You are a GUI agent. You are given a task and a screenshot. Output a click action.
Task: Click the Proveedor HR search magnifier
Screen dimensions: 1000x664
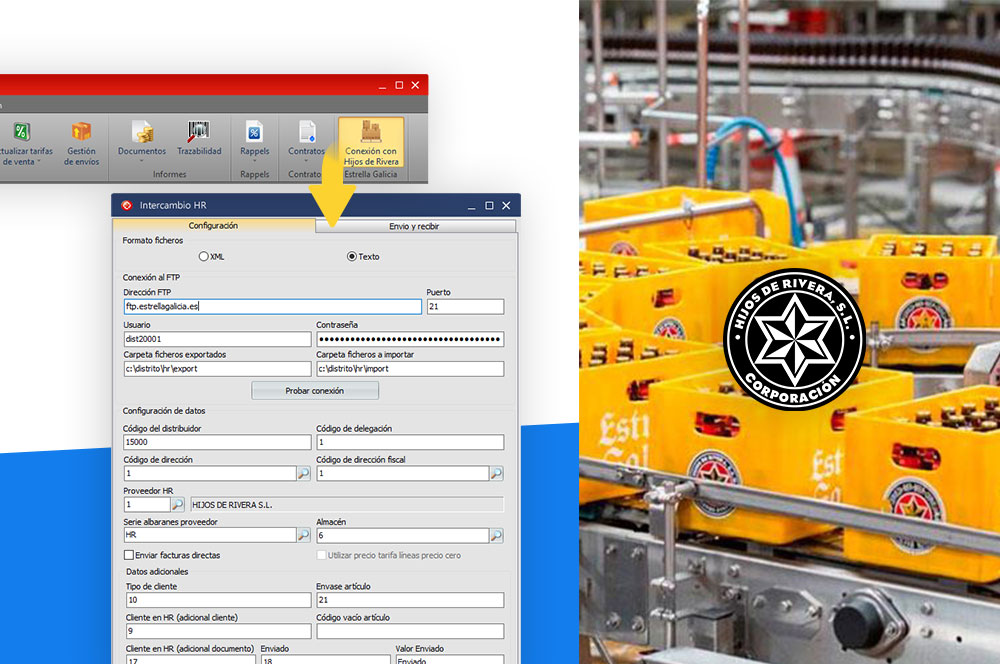tap(177, 504)
